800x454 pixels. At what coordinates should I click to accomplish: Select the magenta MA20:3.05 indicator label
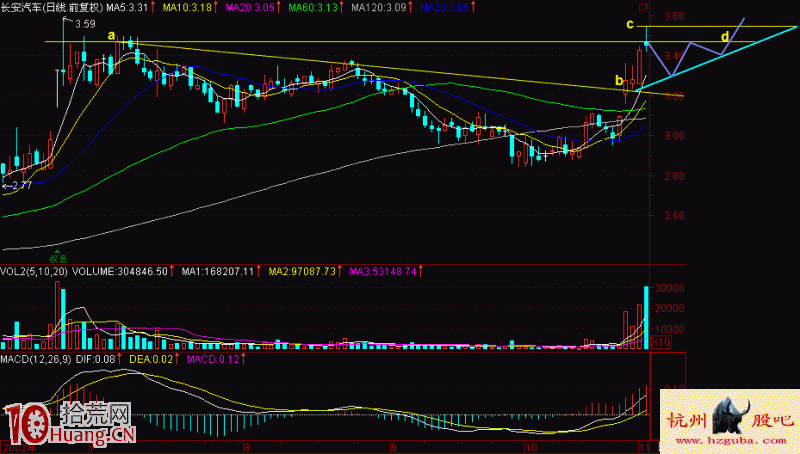pos(250,8)
